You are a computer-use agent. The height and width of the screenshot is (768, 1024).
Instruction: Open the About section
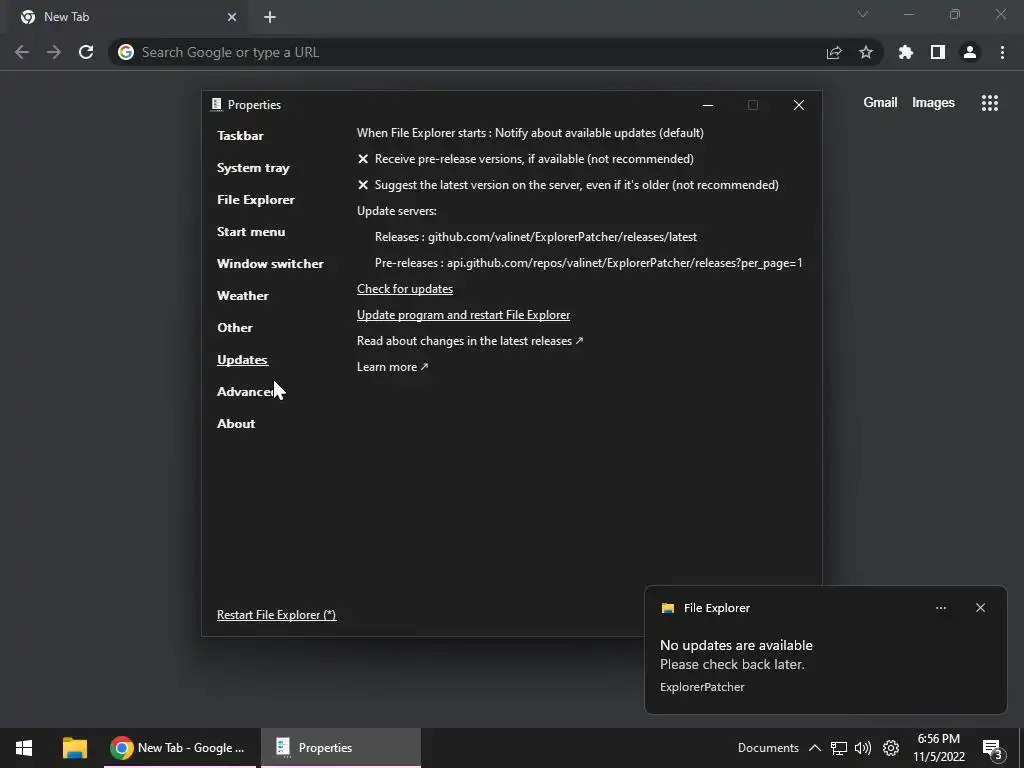point(236,424)
